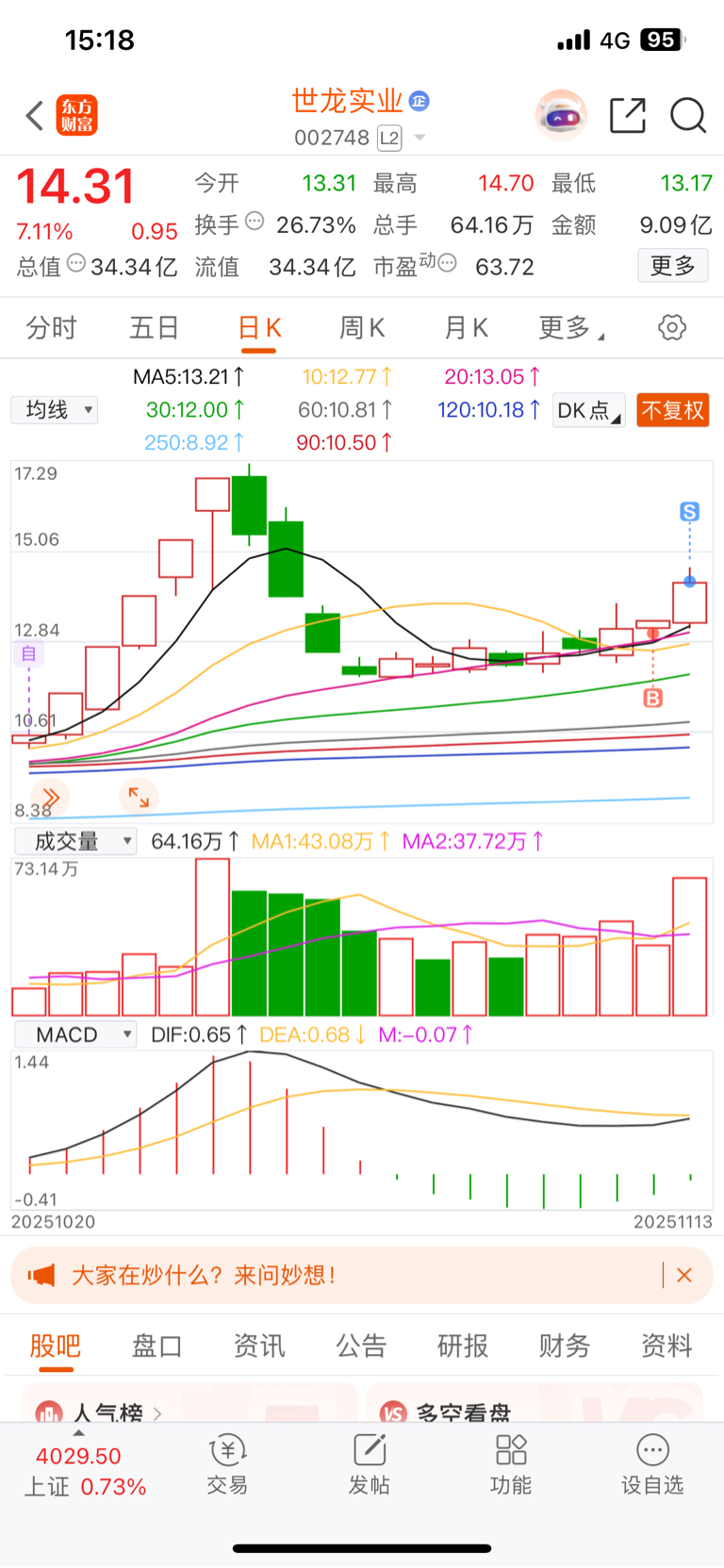Tap the 上证 index 4029.50 ticker
This screenshot has height=1568, width=724.
85,1471
